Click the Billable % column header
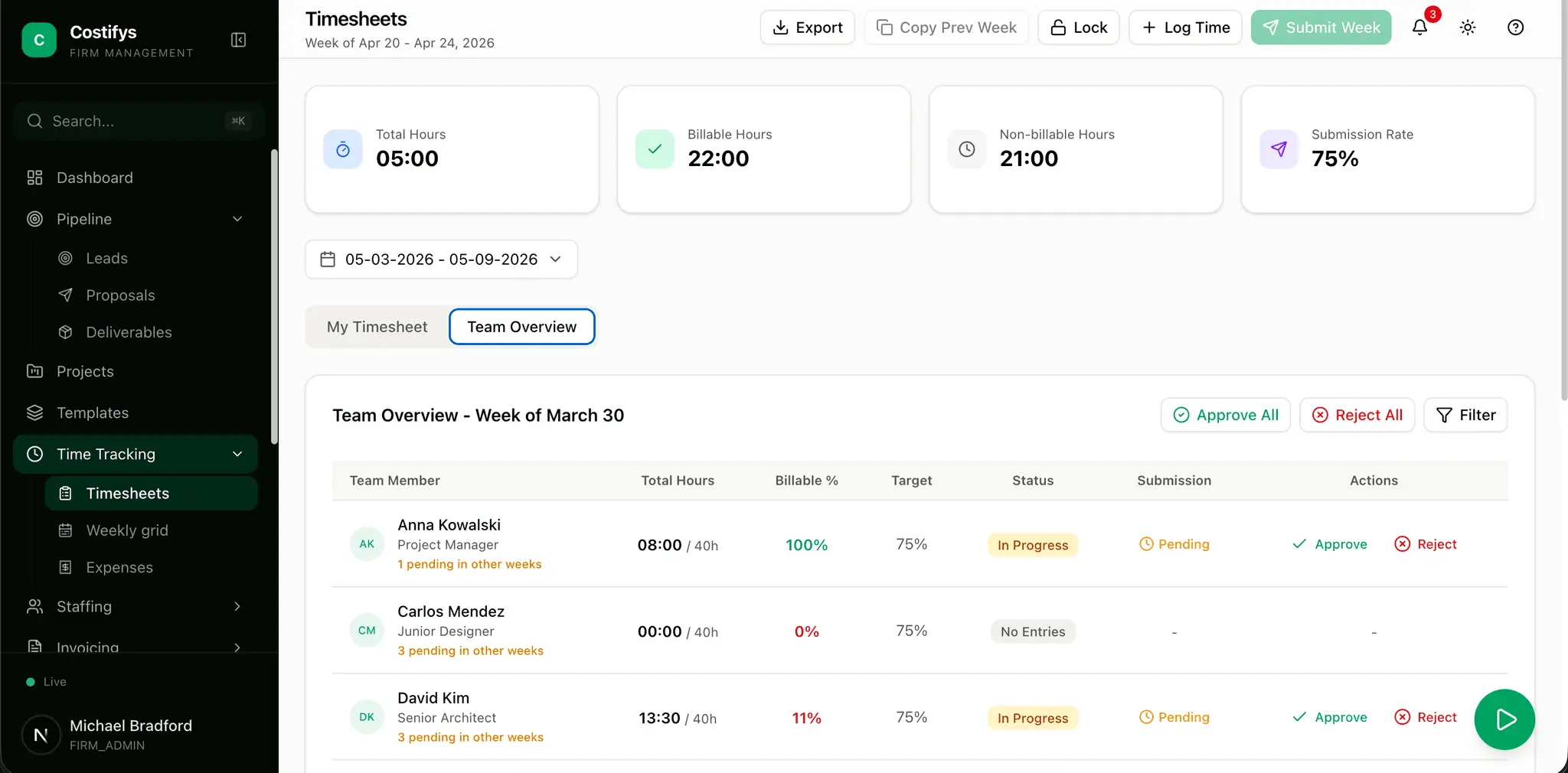1568x773 pixels. [806, 481]
